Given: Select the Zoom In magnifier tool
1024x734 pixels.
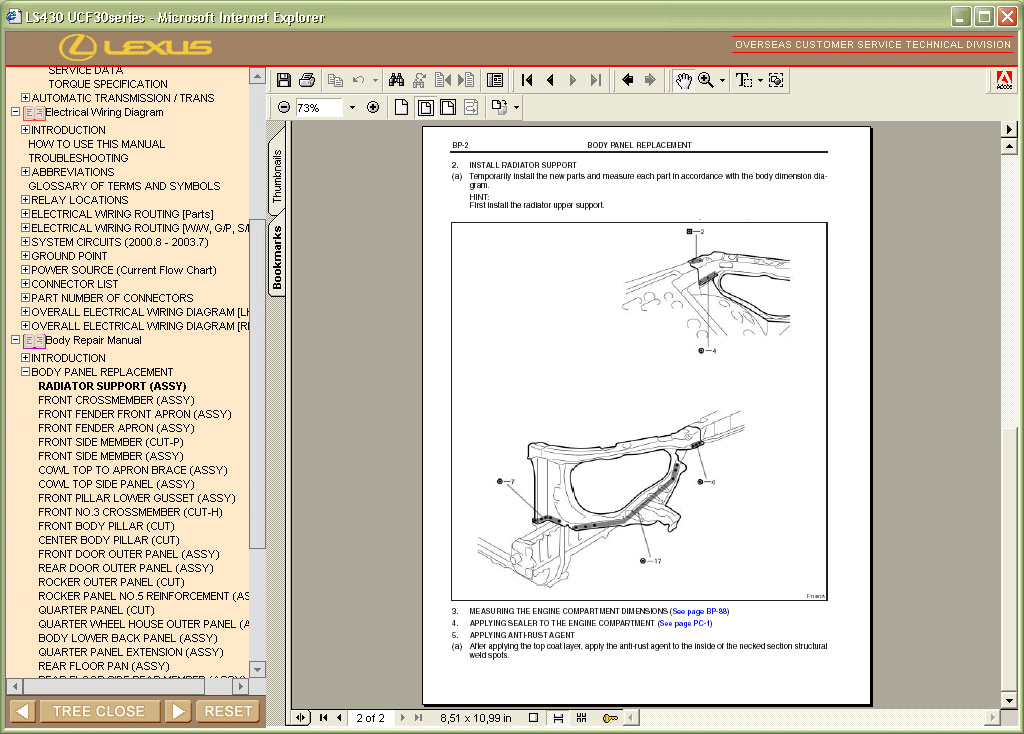Looking at the screenshot, I should pos(706,80).
